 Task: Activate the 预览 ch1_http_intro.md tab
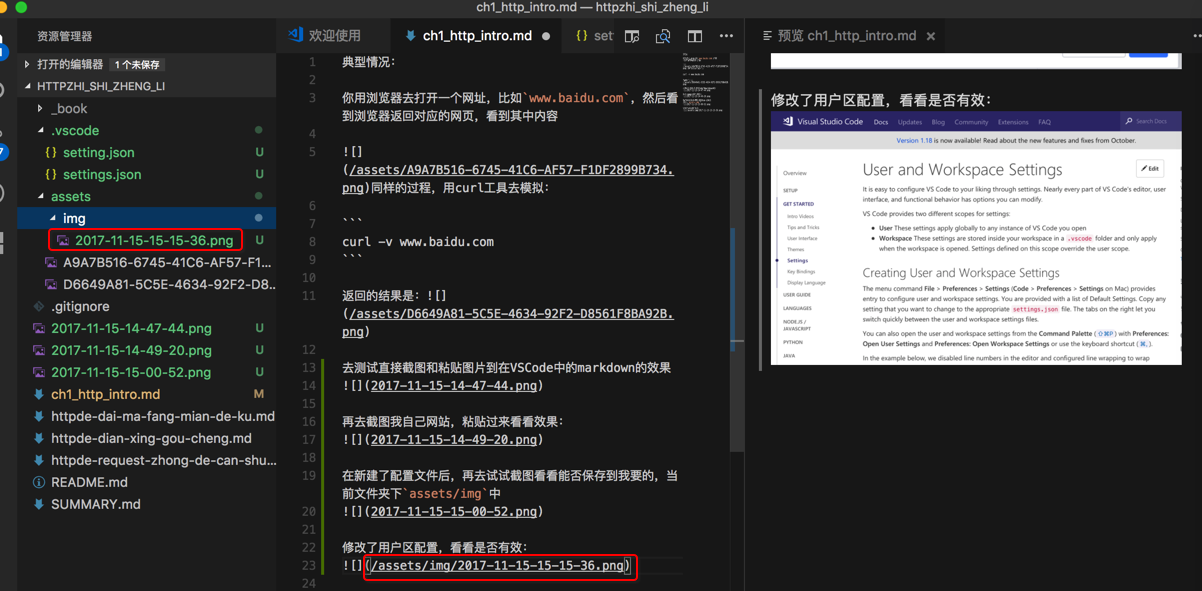(x=847, y=36)
